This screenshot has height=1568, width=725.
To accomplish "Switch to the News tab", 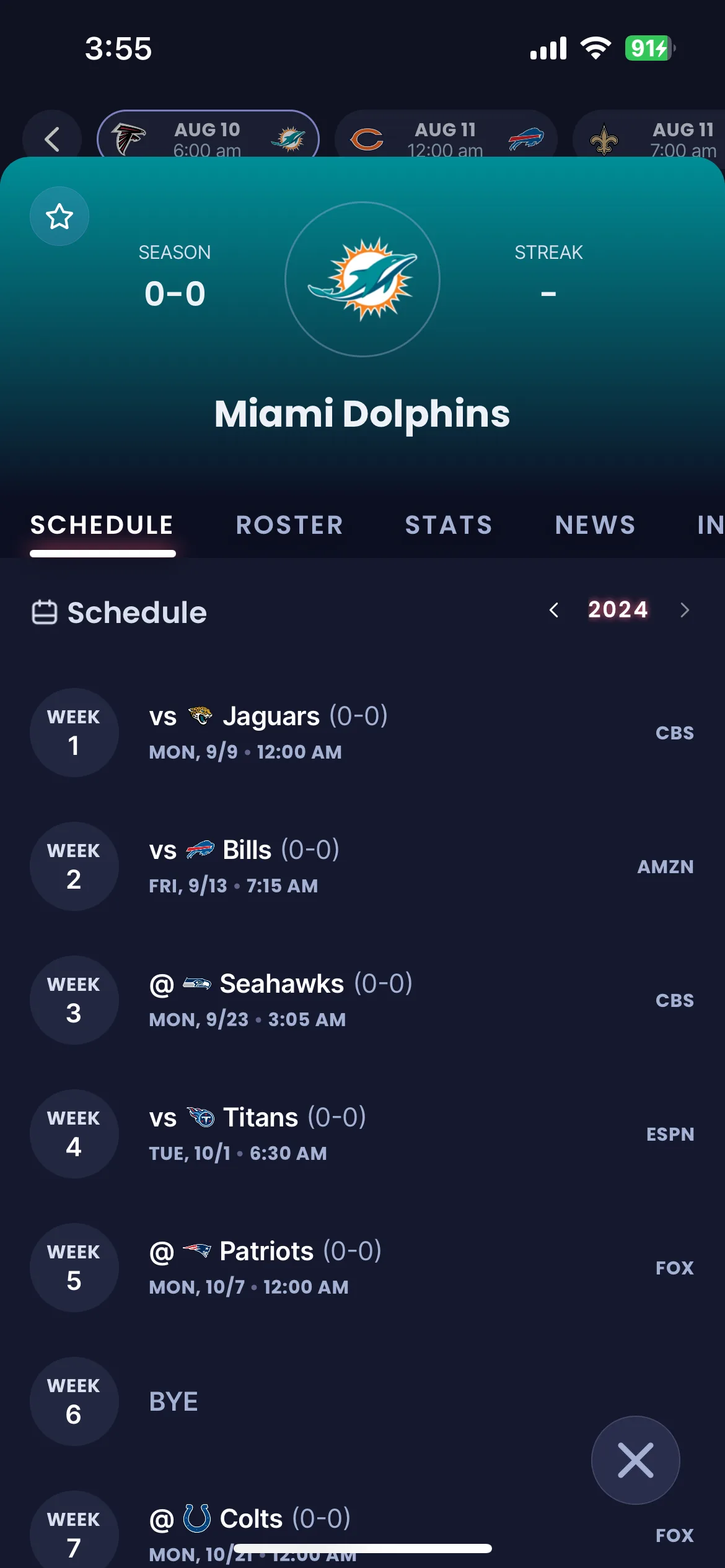I will point(595,525).
